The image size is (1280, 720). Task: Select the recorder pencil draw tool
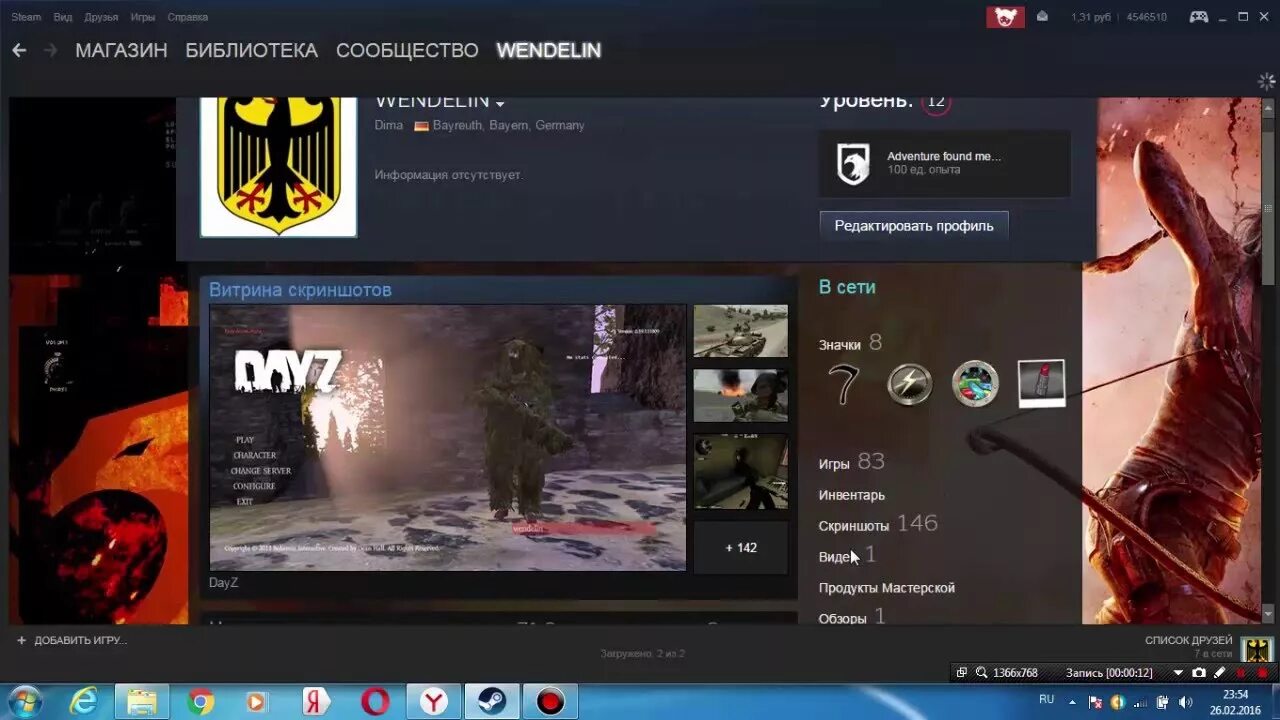[x=1219, y=673]
